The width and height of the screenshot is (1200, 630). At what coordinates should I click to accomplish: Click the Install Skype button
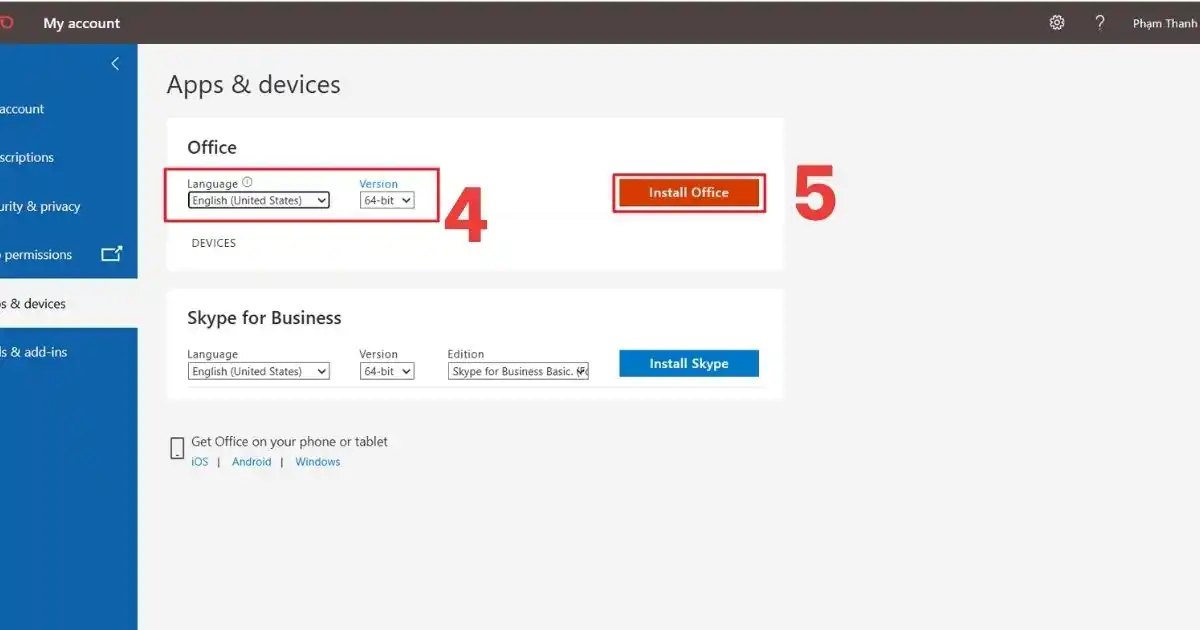689,363
